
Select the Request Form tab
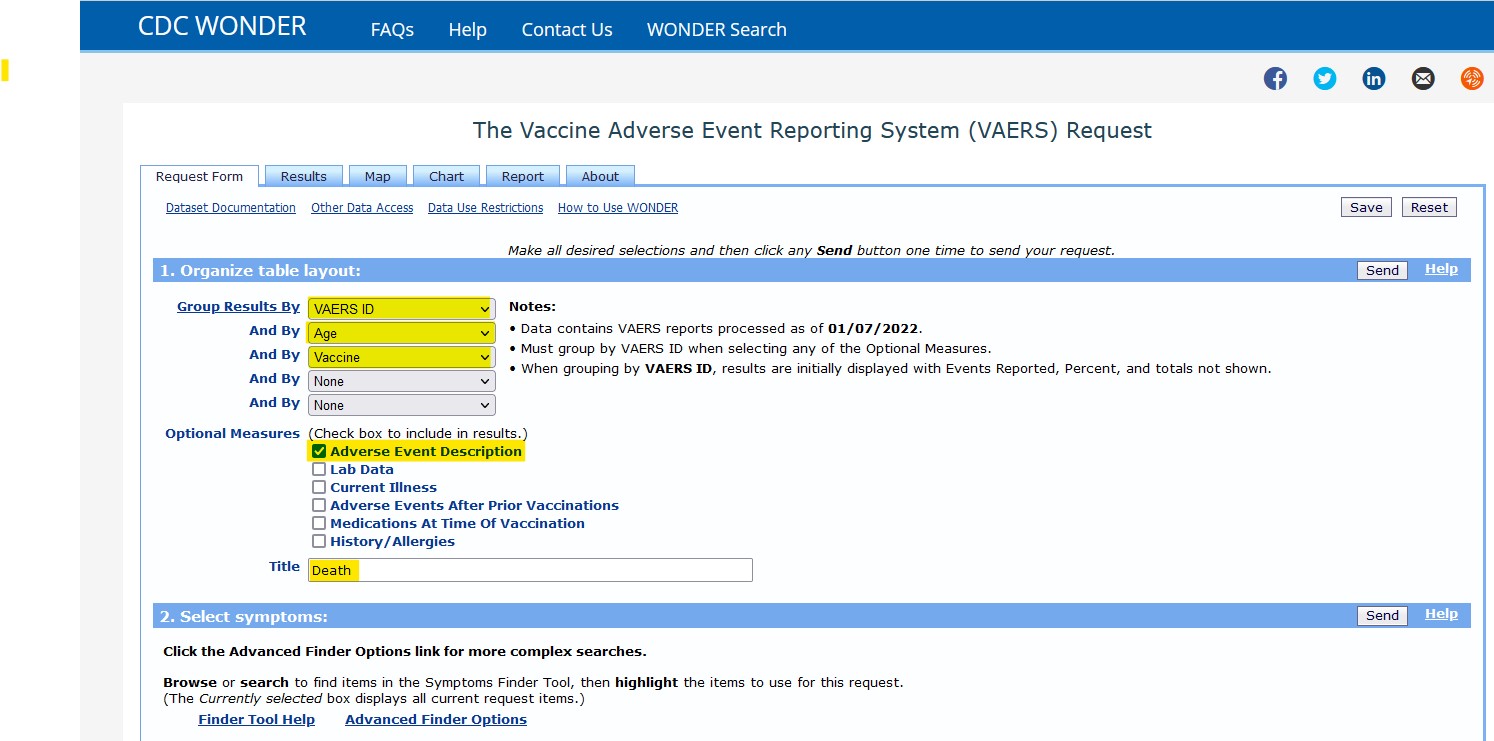click(199, 176)
